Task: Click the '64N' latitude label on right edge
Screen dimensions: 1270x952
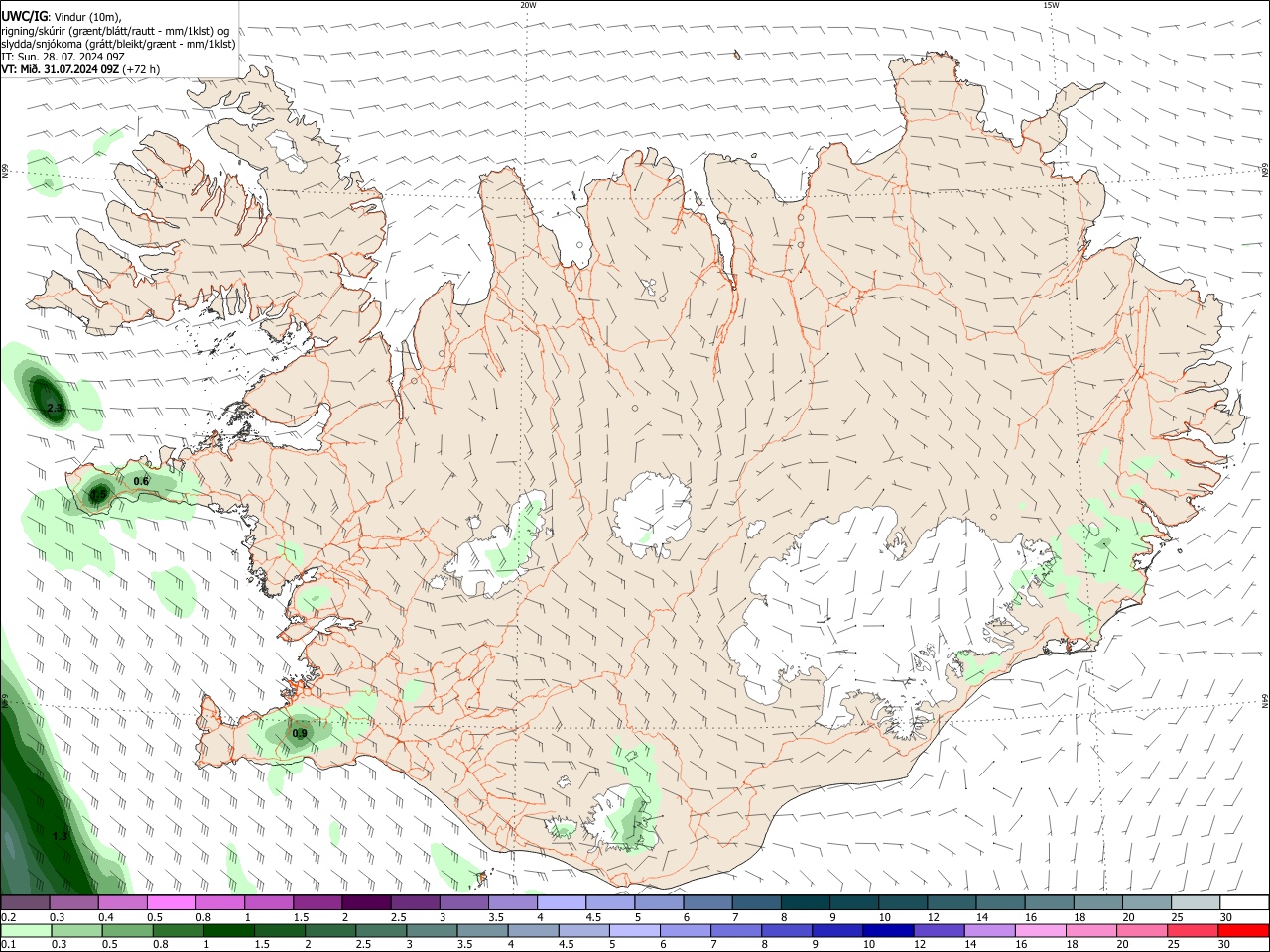Action: click(x=1265, y=700)
